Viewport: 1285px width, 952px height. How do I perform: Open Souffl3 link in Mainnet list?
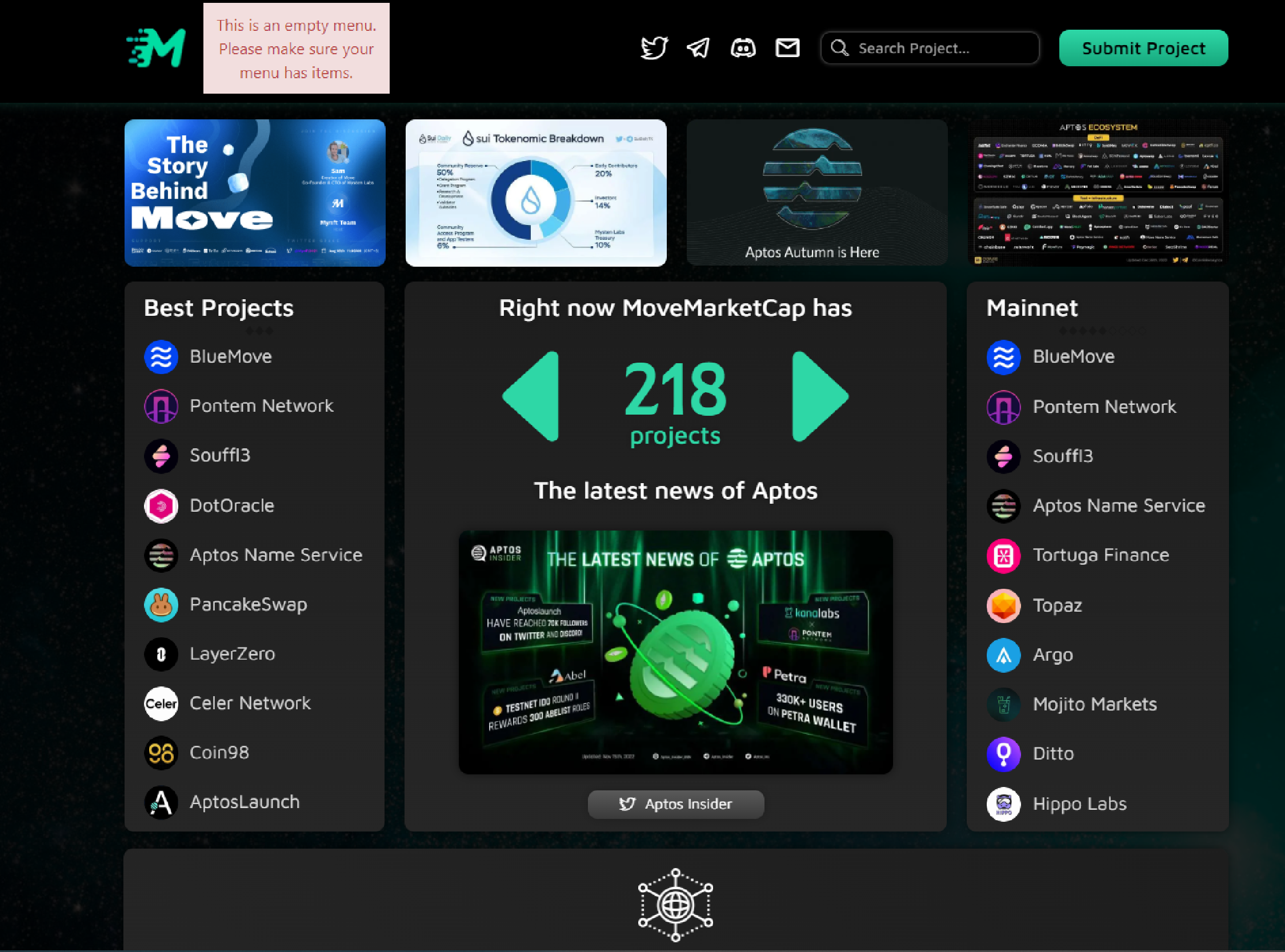1063,456
